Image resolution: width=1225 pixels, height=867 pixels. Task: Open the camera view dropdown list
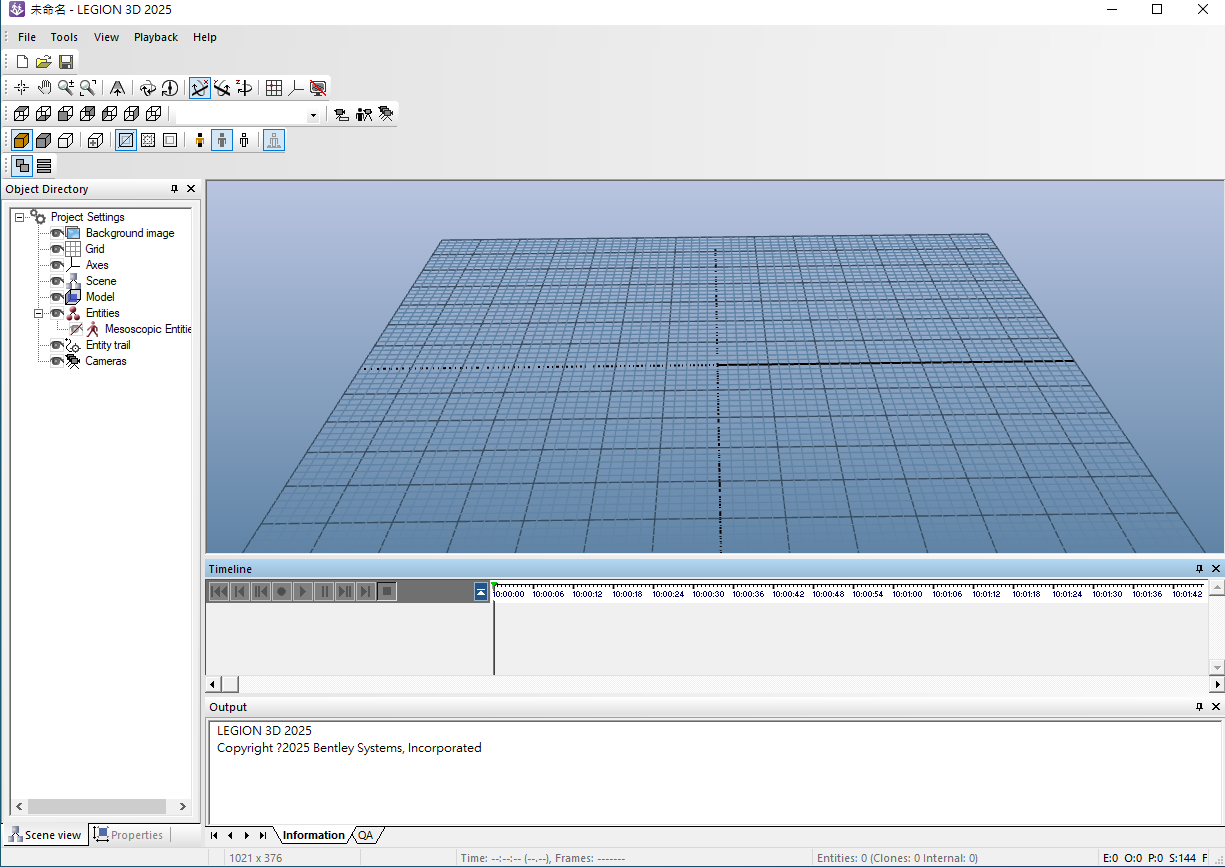(x=313, y=115)
